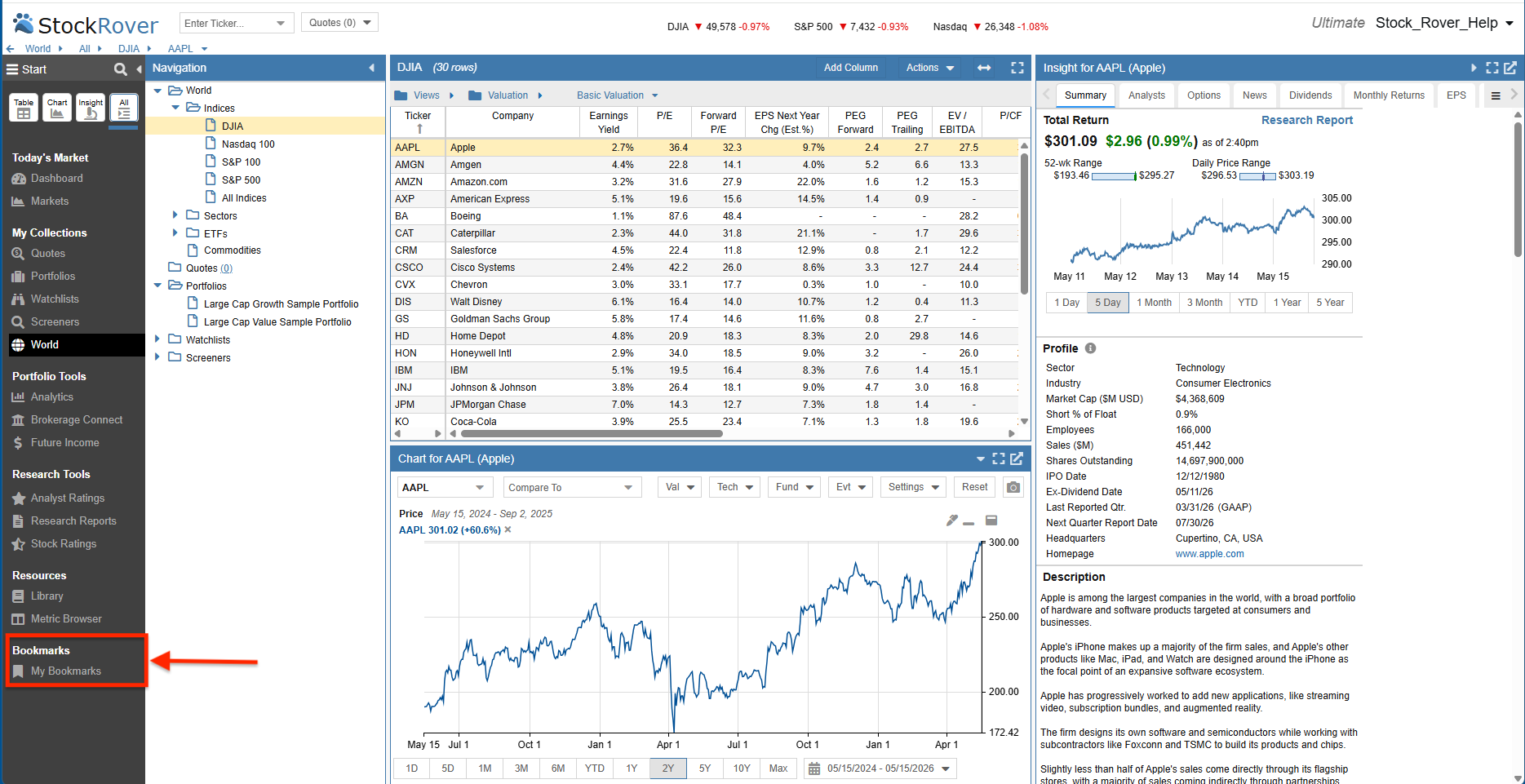Image resolution: width=1525 pixels, height=784 pixels.
Task: Select the 1 Month total return period
Action: [1154, 303]
